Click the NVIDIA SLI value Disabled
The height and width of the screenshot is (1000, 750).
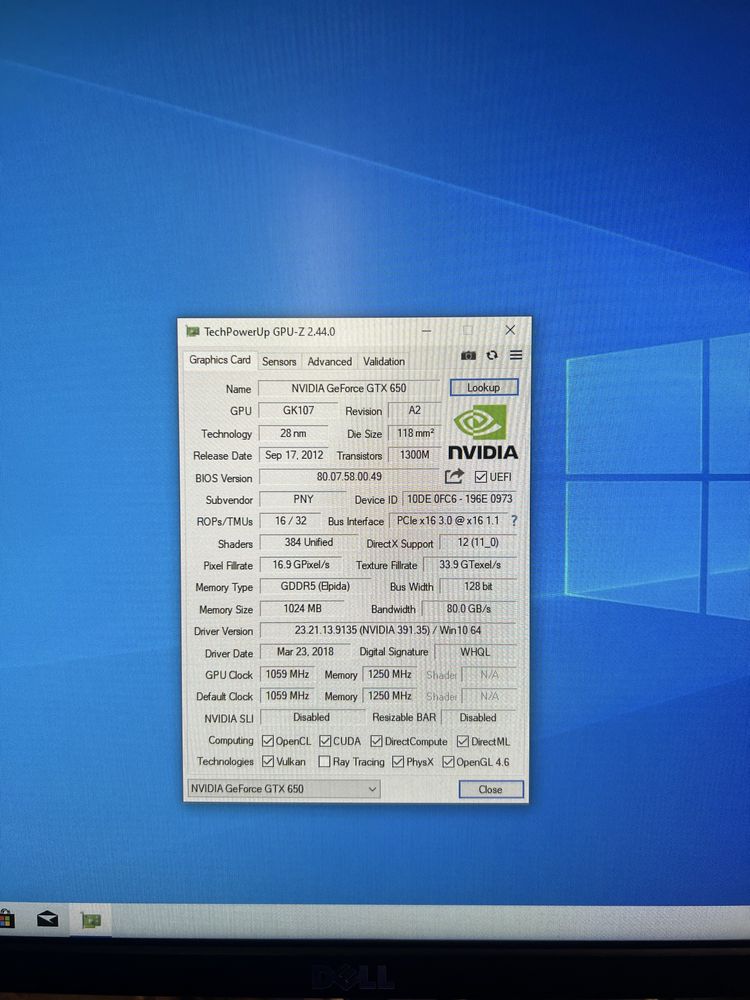(311, 717)
